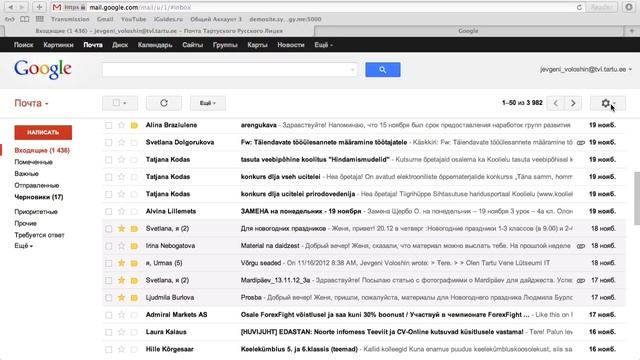640x360 pixels.
Task: Star the Admiral Markets AS message
Action: (121, 315)
